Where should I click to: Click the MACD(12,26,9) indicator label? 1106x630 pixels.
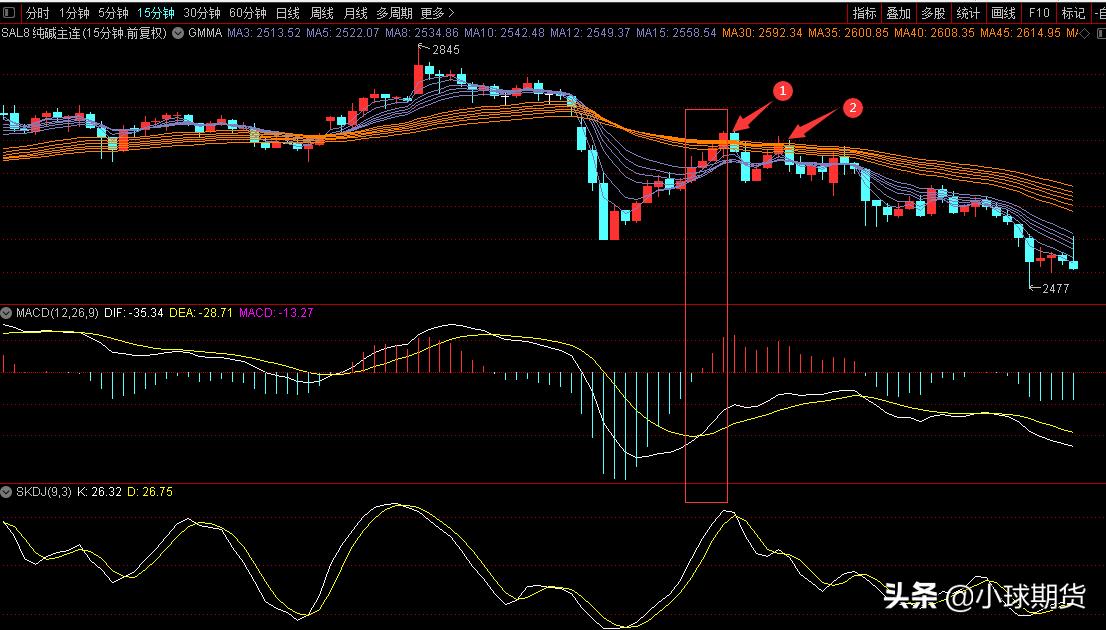[57, 312]
